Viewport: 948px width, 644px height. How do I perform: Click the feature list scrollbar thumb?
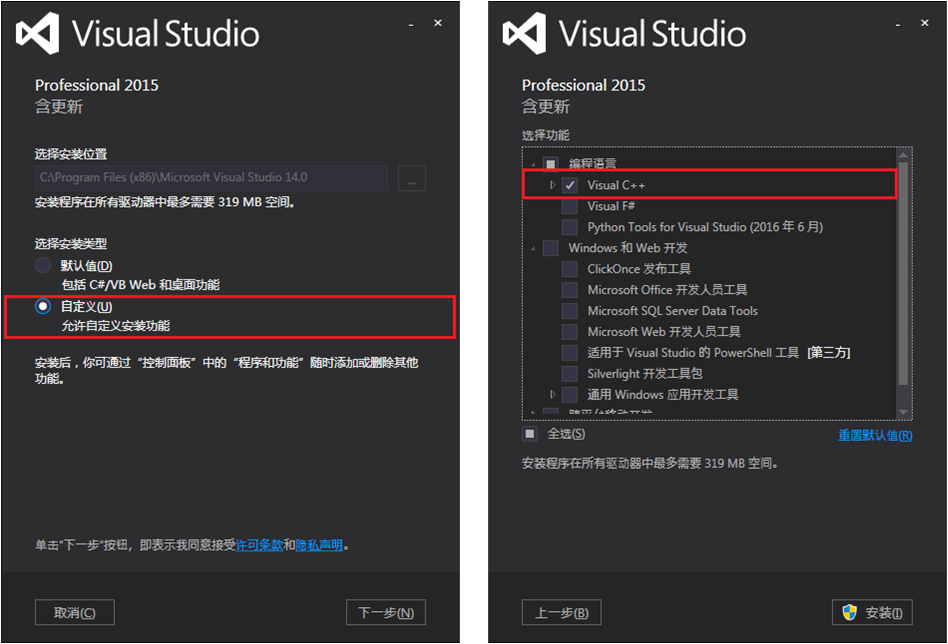[903, 273]
